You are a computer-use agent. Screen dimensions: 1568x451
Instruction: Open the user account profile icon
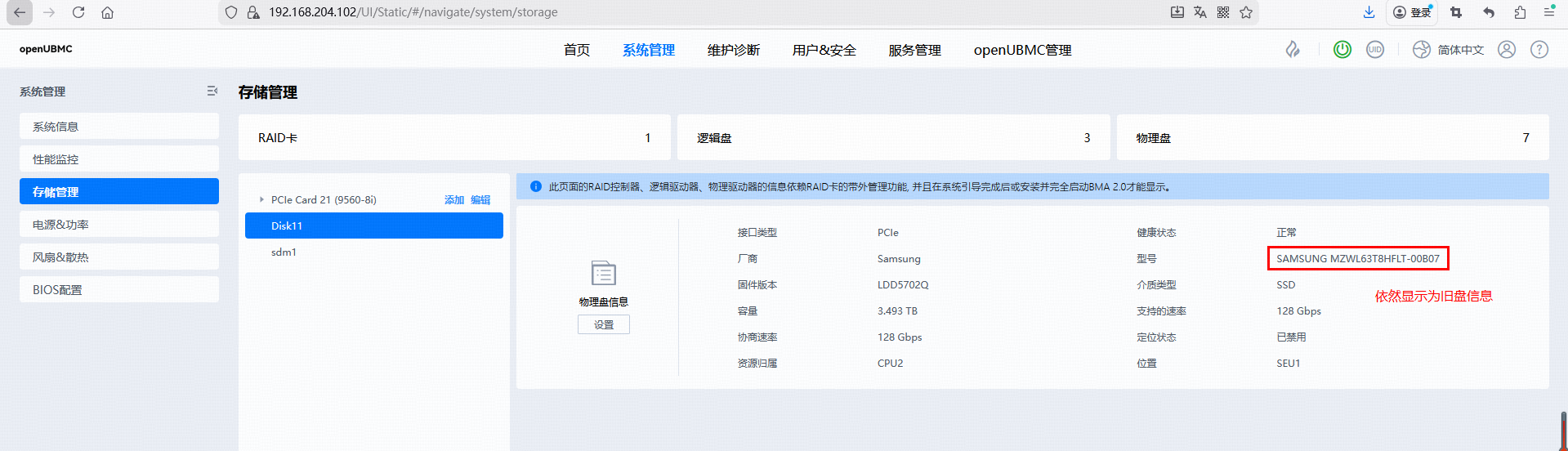tap(1507, 50)
